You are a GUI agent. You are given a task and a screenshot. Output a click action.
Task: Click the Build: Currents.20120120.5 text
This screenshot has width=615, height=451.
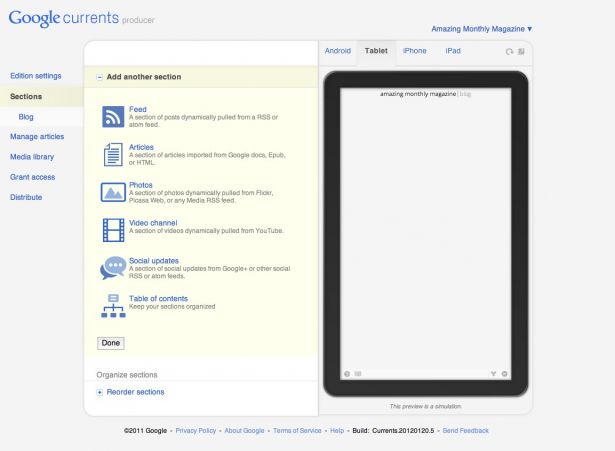tap(393, 431)
